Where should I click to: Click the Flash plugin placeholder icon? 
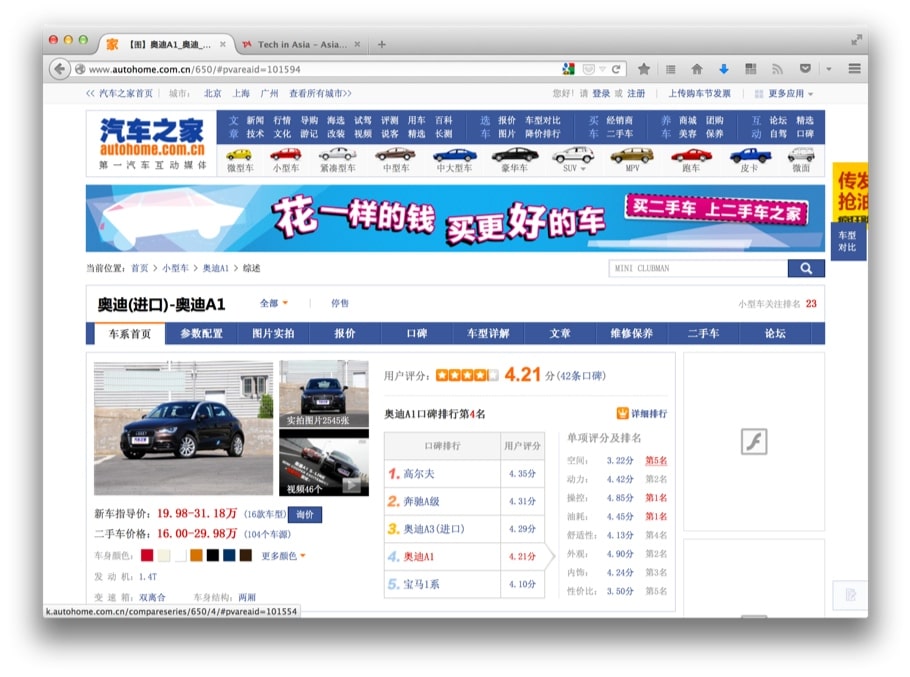click(x=754, y=441)
